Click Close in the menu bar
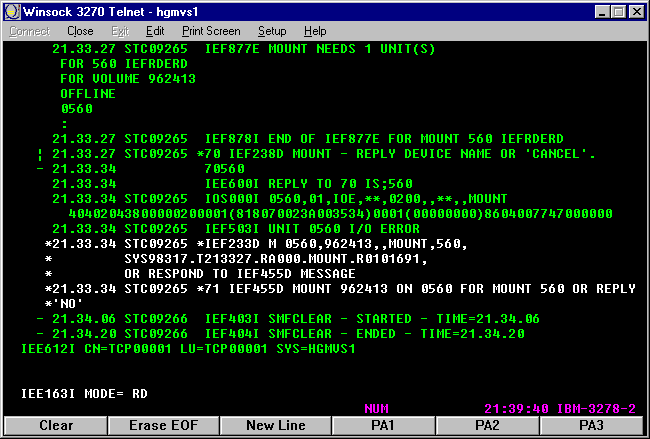This screenshot has width=650, height=439. (x=80, y=31)
